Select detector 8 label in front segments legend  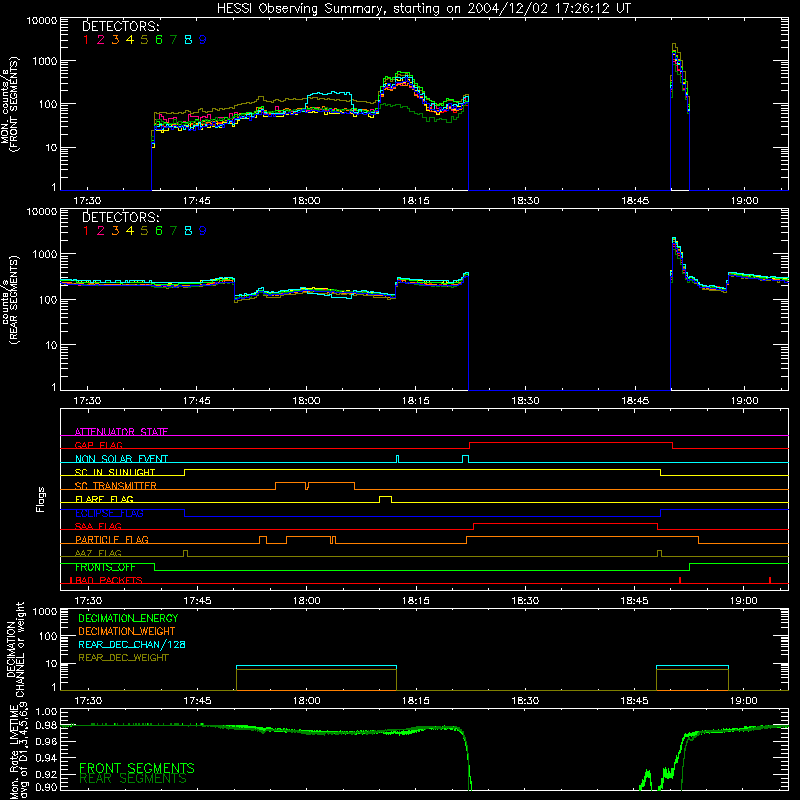pyautogui.click(x=188, y=40)
